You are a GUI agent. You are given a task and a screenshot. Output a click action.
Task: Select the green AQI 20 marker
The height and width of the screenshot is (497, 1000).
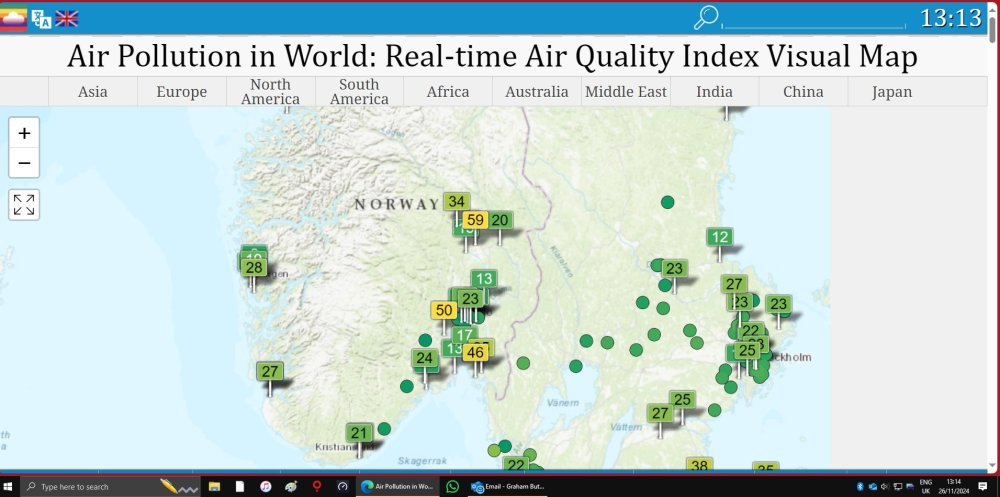(500, 221)
